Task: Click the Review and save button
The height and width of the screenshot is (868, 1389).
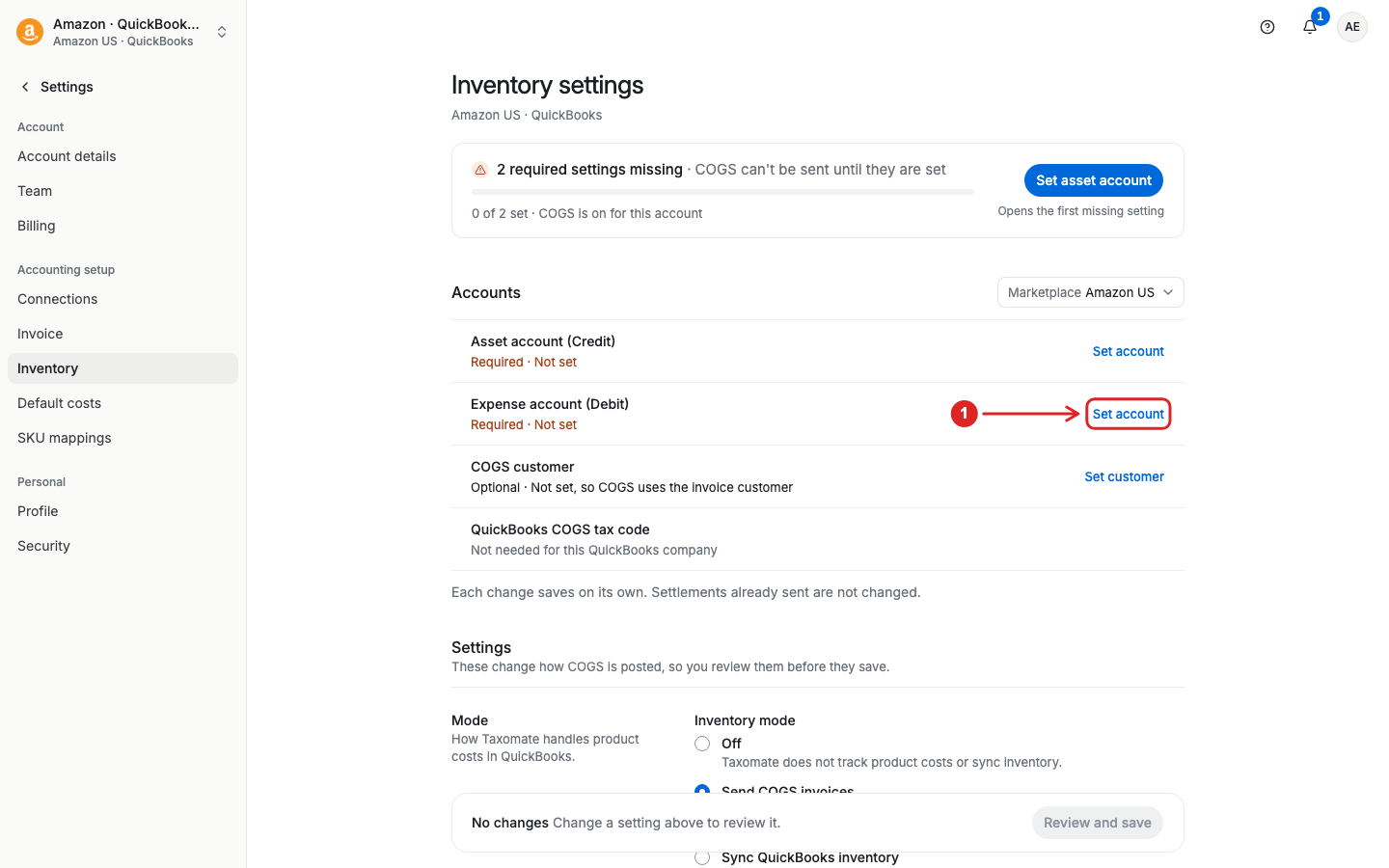Action: [x=1098, y=823]
